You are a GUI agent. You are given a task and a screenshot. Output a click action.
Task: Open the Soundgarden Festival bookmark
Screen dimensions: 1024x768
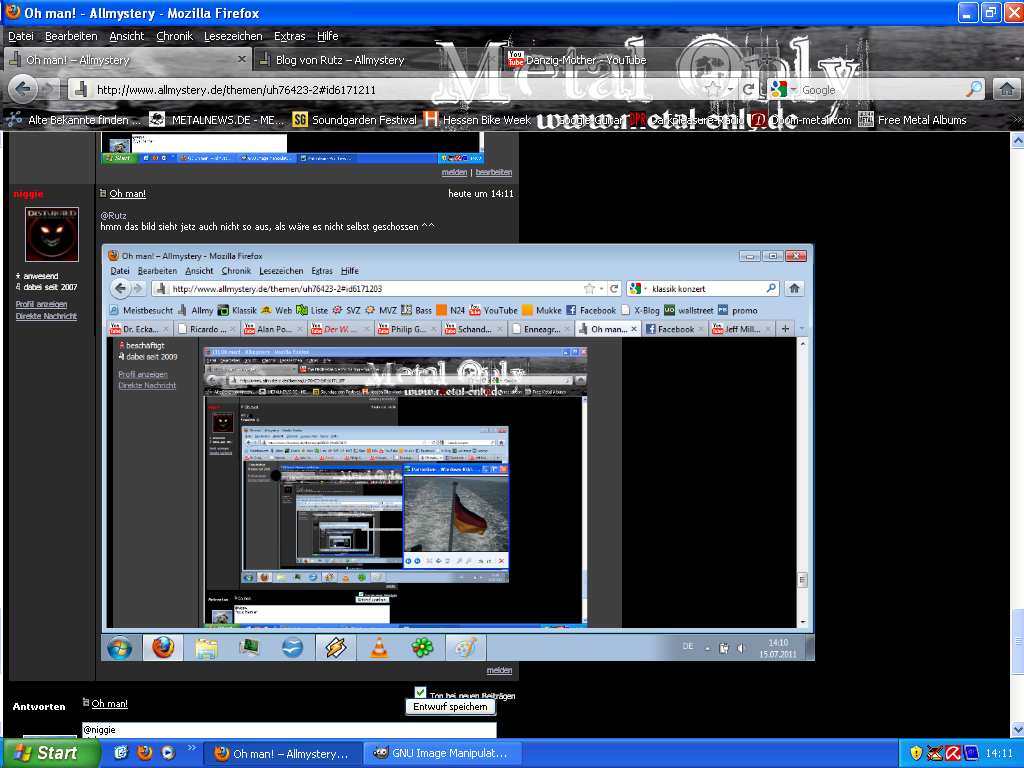355,120
